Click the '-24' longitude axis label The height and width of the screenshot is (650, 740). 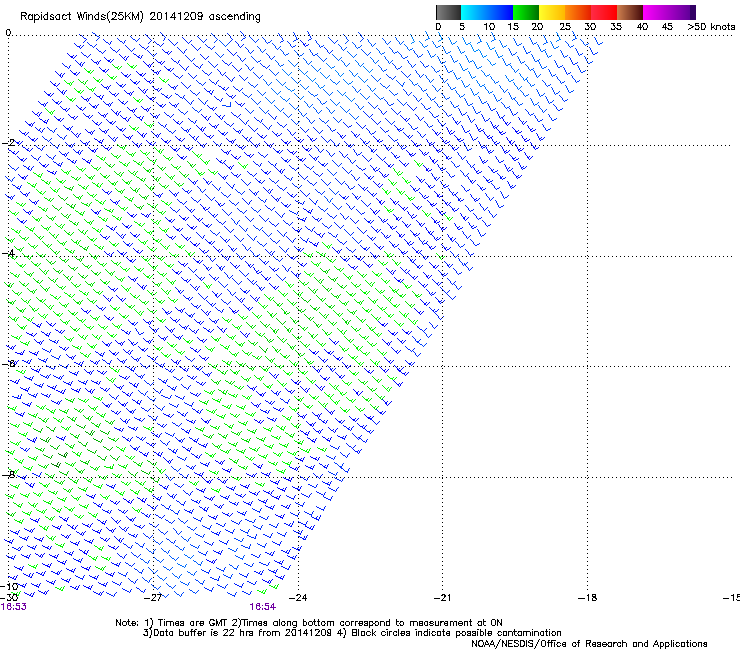coord(298,598)
